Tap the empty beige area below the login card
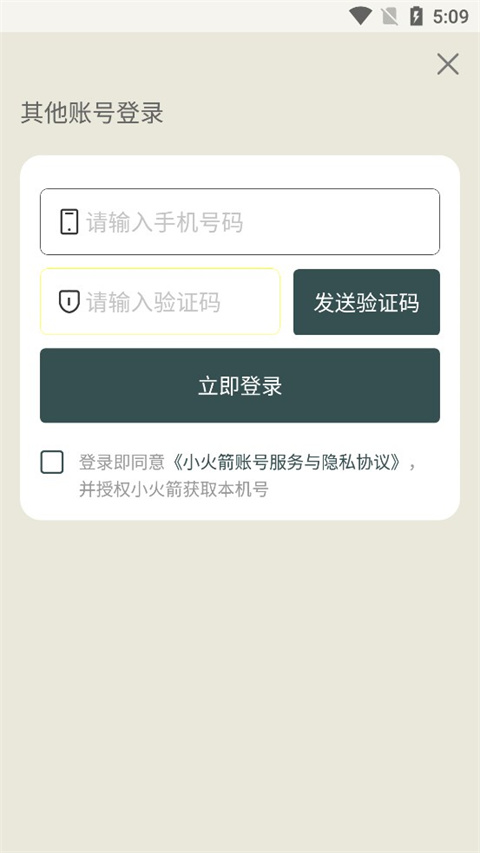Screen dimensions: 480x853 pos(240,680)
